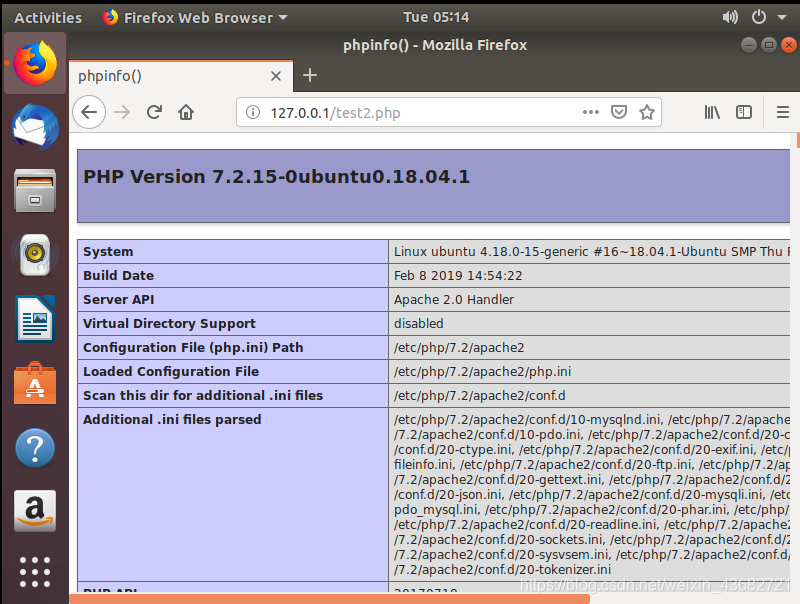
Task: Click the /etc/php/7.2/apache2 path value
Action: click(459, 348)
